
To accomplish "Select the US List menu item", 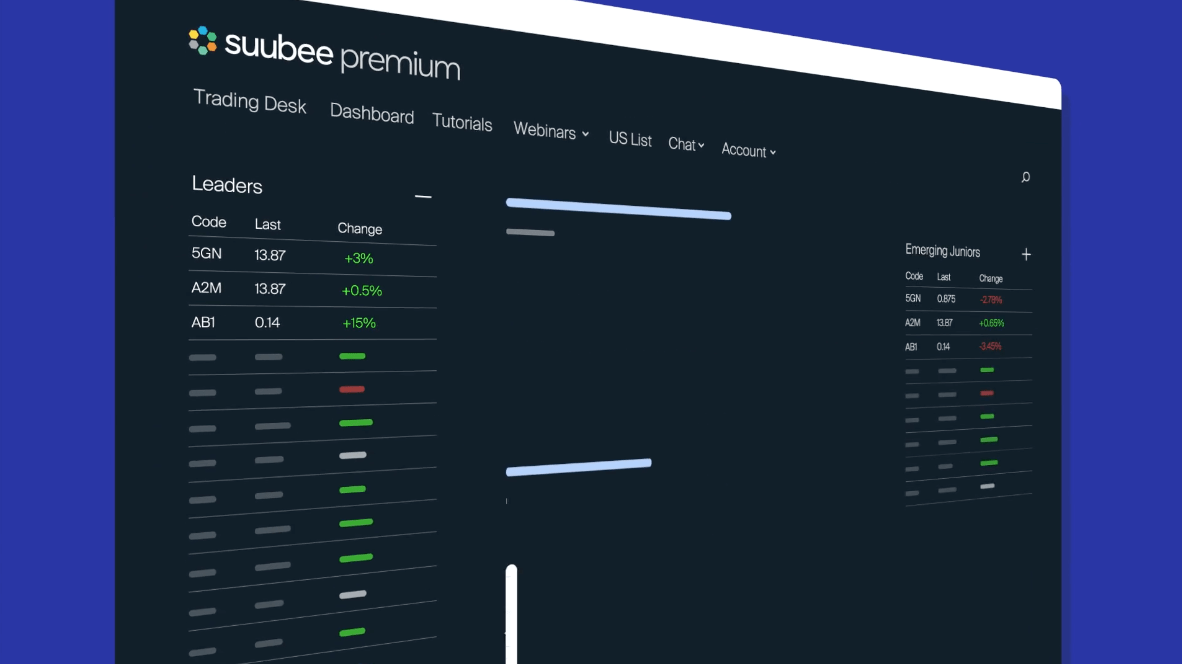I will (x=630, y=139).
